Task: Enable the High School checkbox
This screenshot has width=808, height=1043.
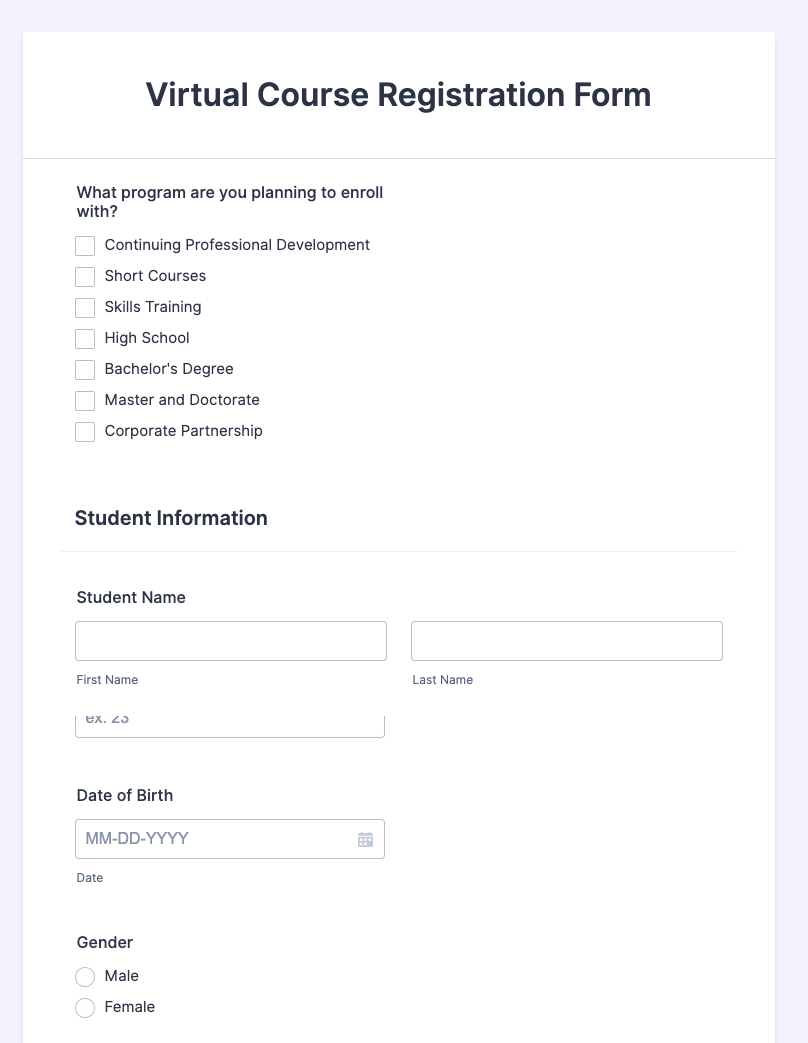Action: [x=85, y=339]
